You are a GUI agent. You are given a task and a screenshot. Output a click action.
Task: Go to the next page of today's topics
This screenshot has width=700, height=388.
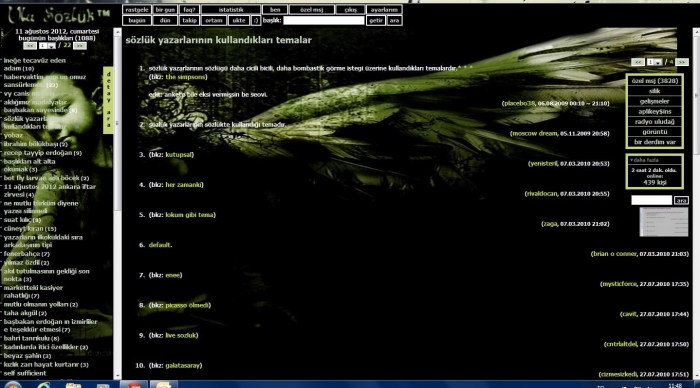[x=79, y=46]
